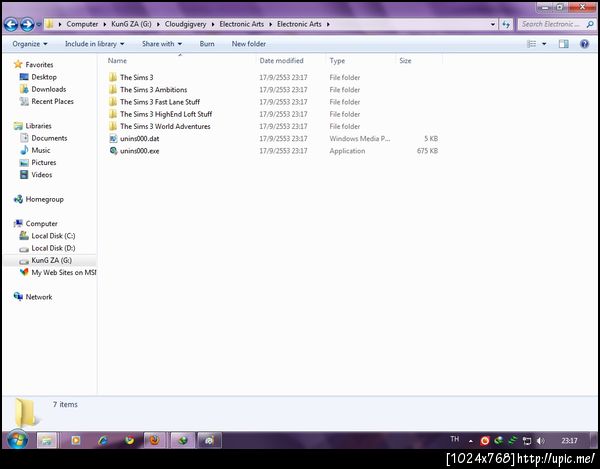Image resolution: width=600 pixels, height=469 pixels.
Task: Expand arrow after Computer in address bar
Action: pyautogui.click(x=104, y=24)
